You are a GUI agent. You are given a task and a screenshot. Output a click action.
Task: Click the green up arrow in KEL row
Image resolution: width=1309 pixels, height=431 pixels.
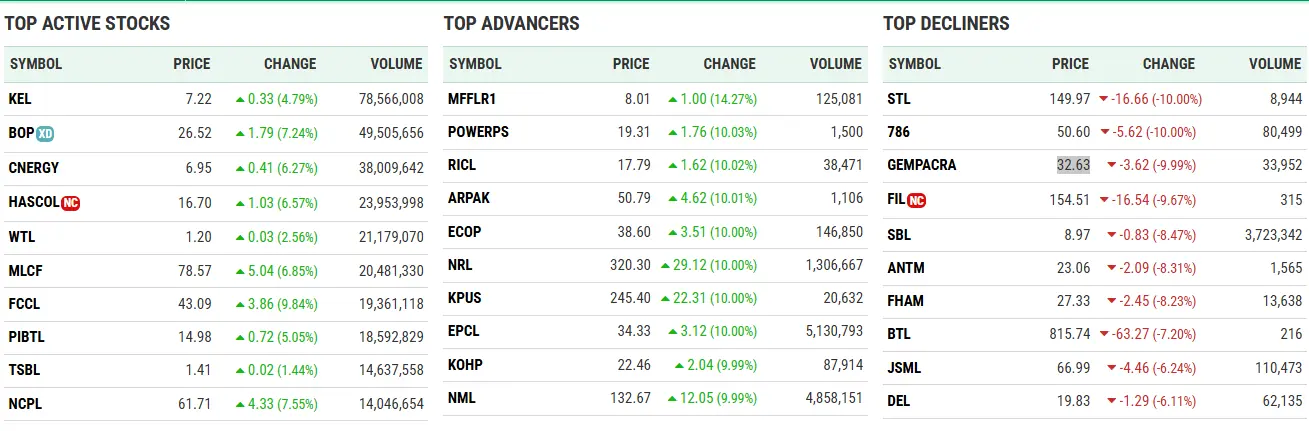tap(240, 99)
